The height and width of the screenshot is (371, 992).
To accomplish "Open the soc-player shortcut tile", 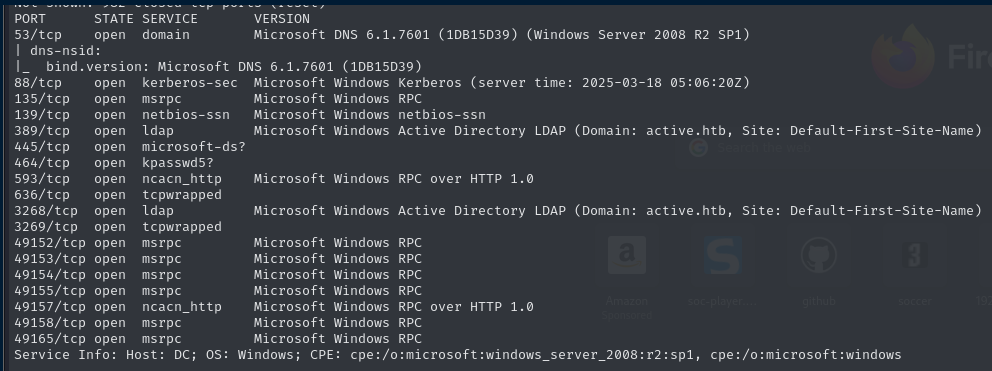I will pos(722,270).
